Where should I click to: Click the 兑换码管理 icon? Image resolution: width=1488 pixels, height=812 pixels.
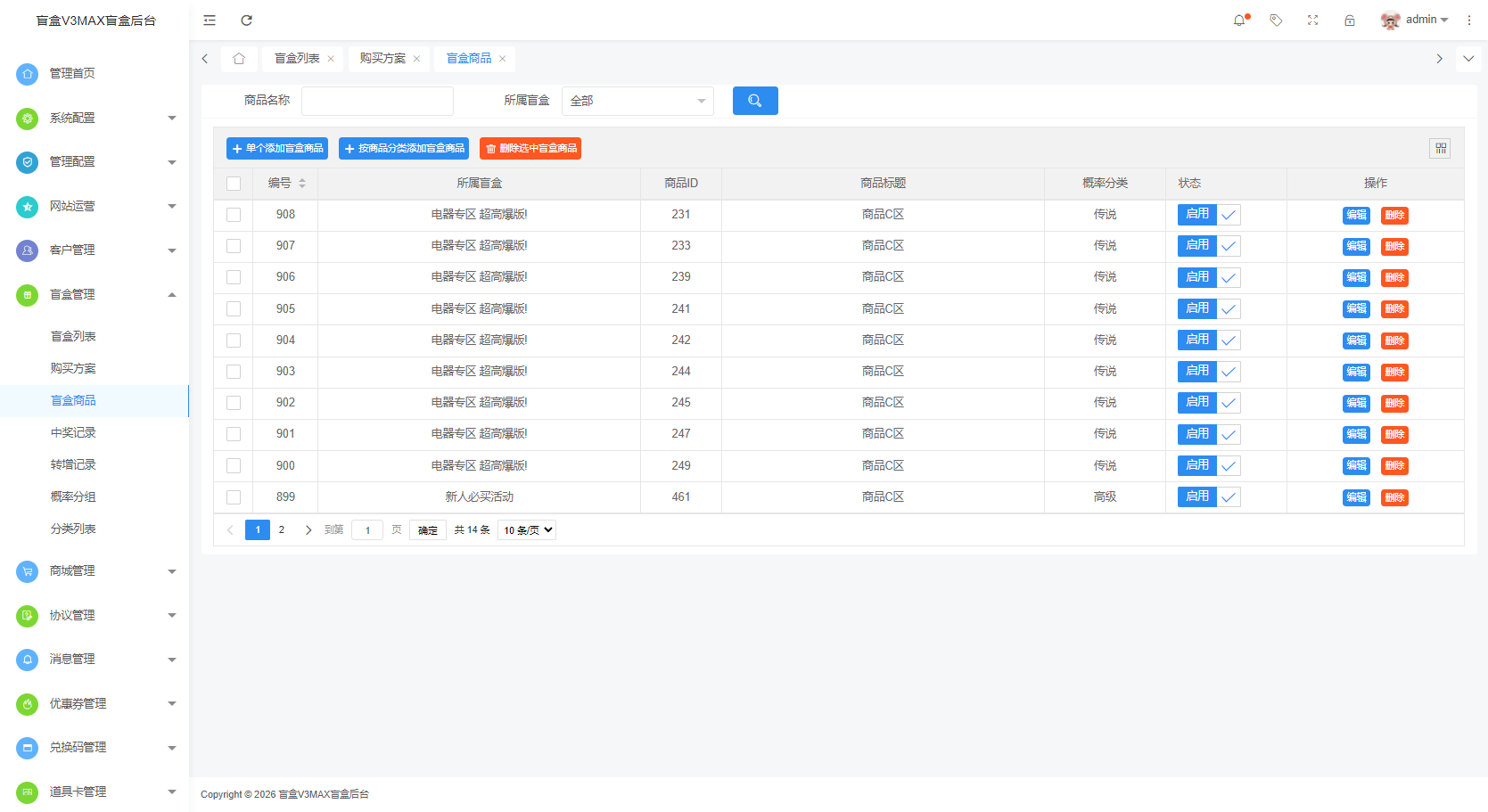(x=28, y=748)
